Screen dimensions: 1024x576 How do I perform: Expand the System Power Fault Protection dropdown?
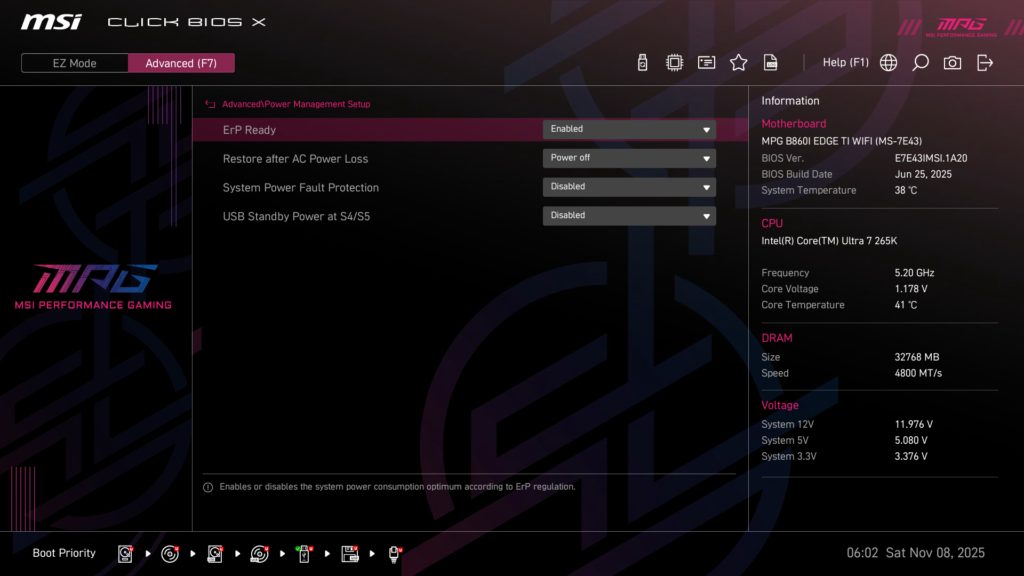point(628,187)
